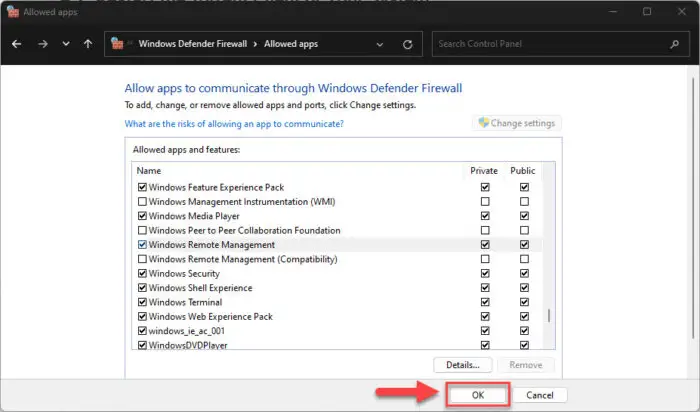This screenshot has height=412, width=700.
Task: Click Change settings button
Action: (x=517, y=123)
